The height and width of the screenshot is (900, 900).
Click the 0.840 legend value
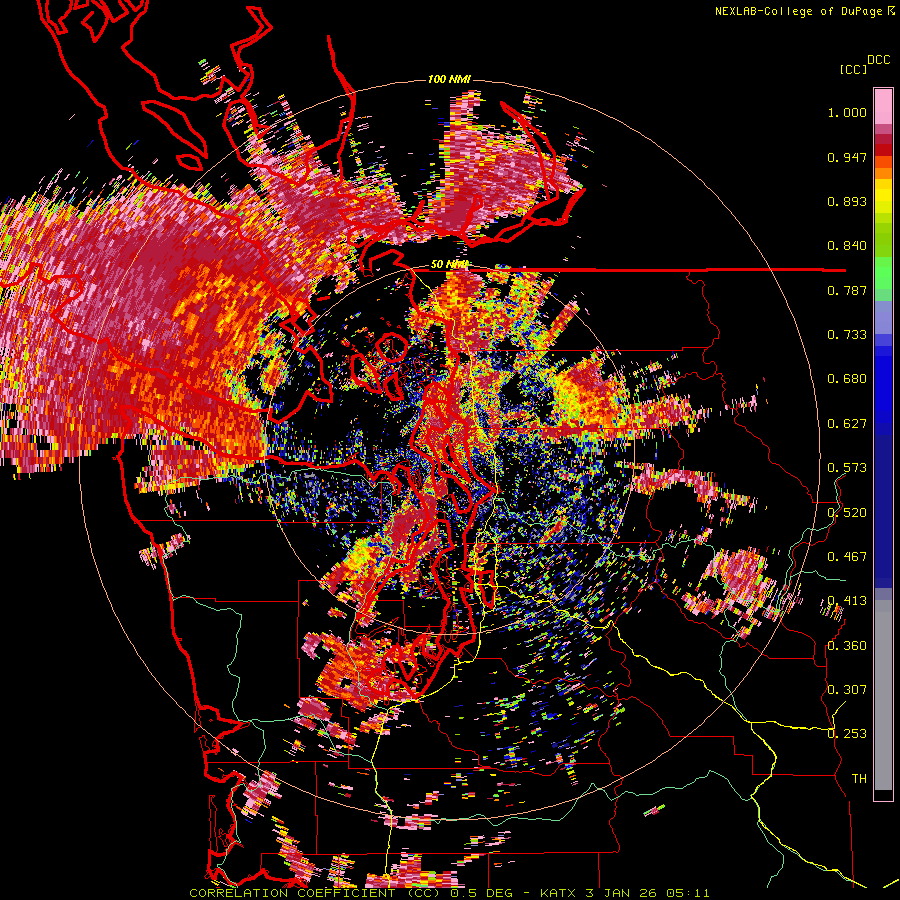[x=847, y=246]
